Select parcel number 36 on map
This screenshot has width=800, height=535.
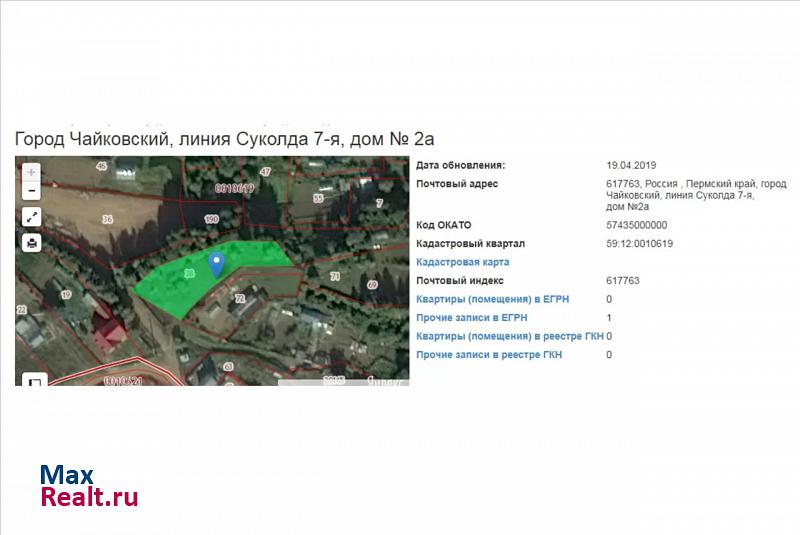pyautogui.click(x=107, y=220)
